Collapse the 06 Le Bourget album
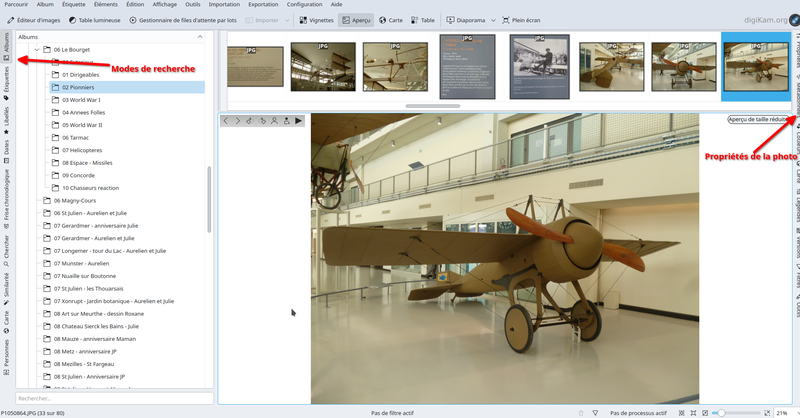 (37, 49)
